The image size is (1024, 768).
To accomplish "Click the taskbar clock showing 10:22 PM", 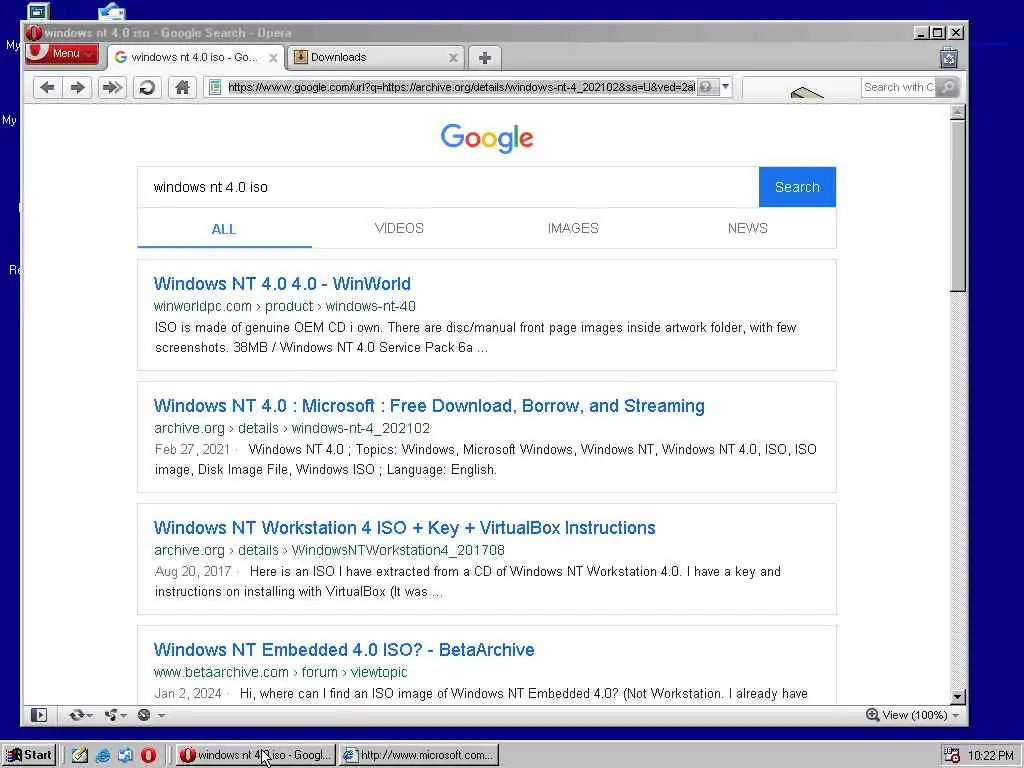I will (991, 756).
